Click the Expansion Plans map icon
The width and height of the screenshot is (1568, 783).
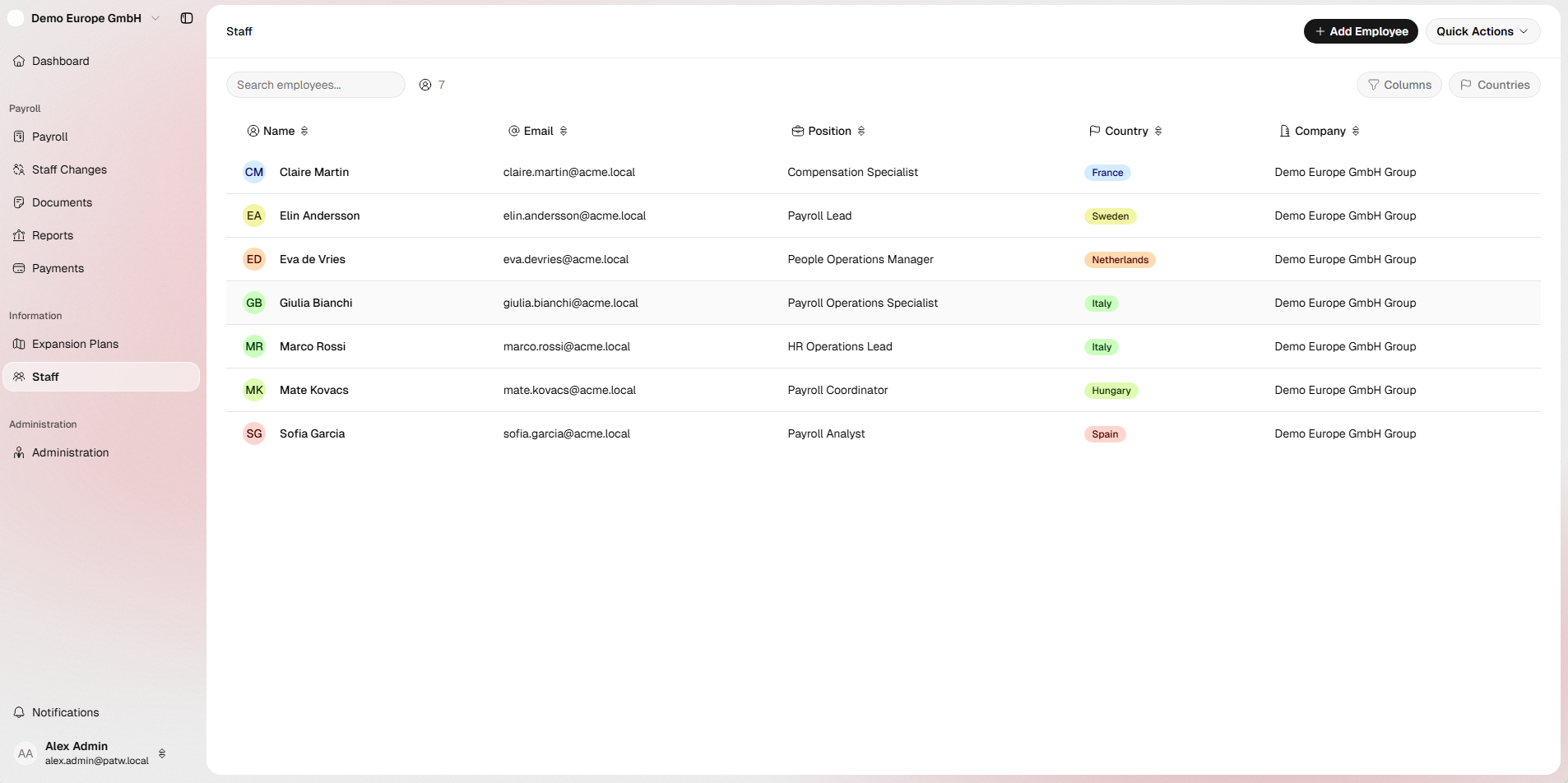(x=19, y=344)
